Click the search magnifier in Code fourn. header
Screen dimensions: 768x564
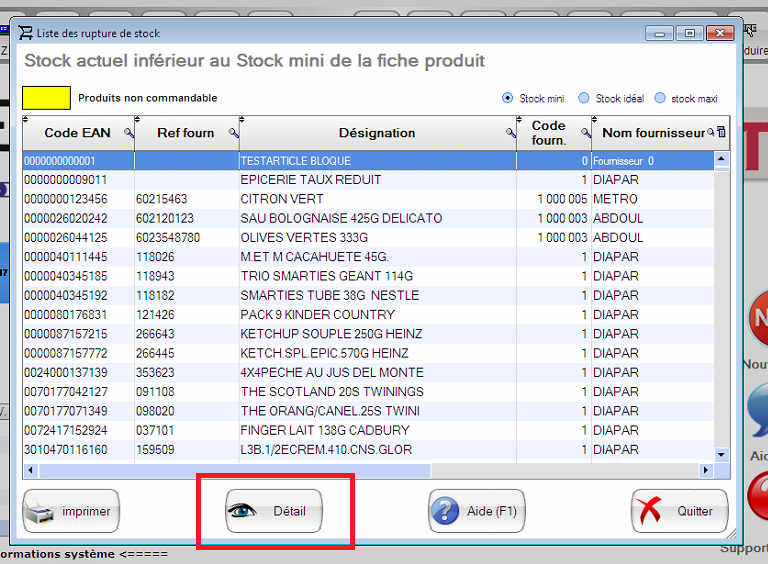pos(585,133)
